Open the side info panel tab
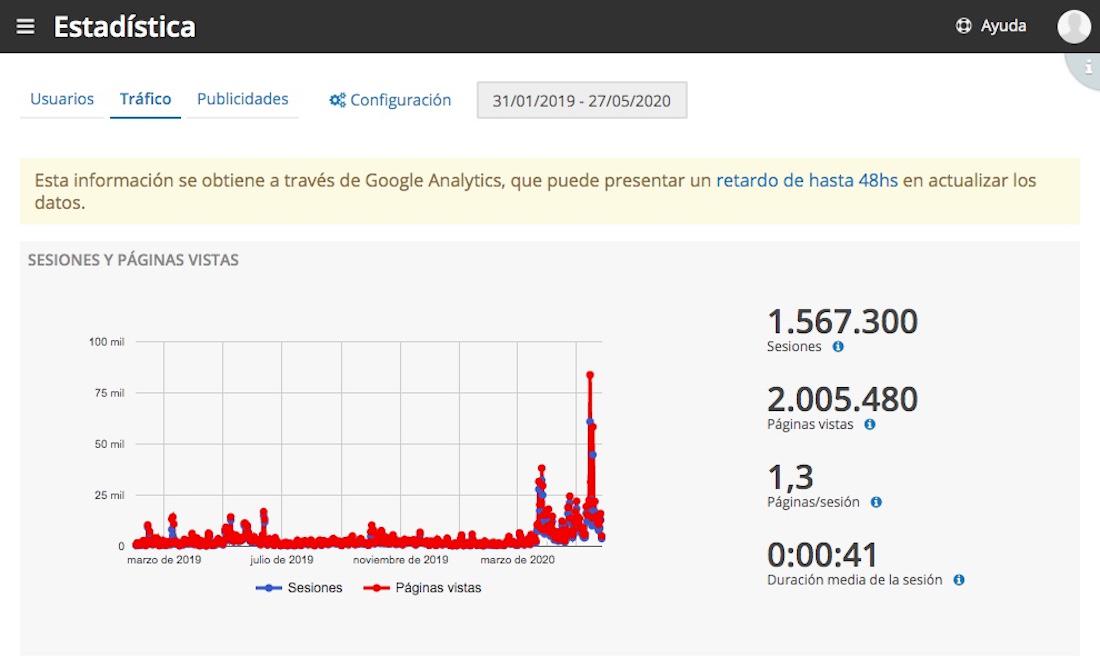Screen dimensions: 1100x668 tap(1087, 68)
